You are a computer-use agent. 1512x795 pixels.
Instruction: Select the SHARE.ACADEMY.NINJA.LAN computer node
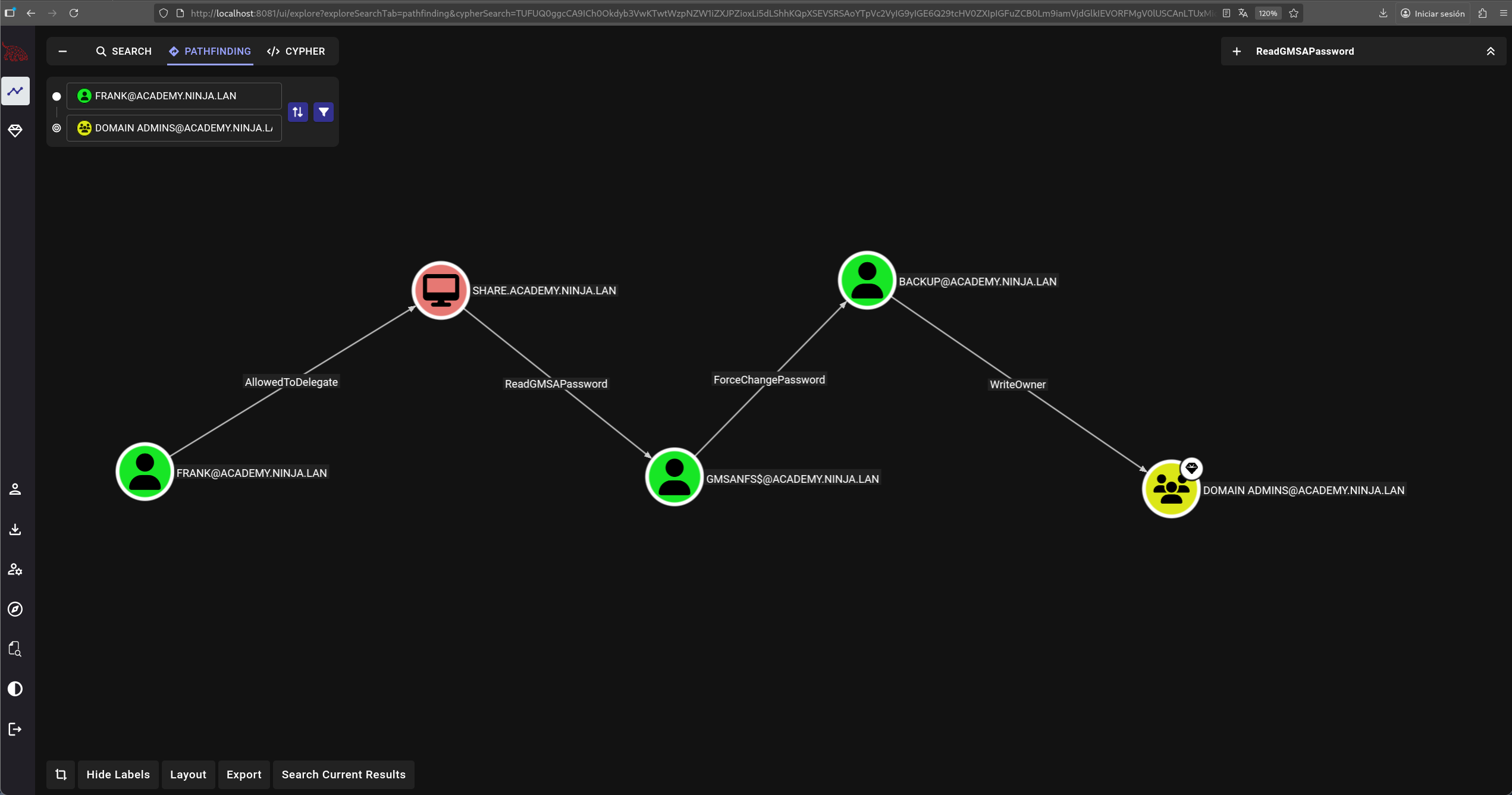(441, 290)
